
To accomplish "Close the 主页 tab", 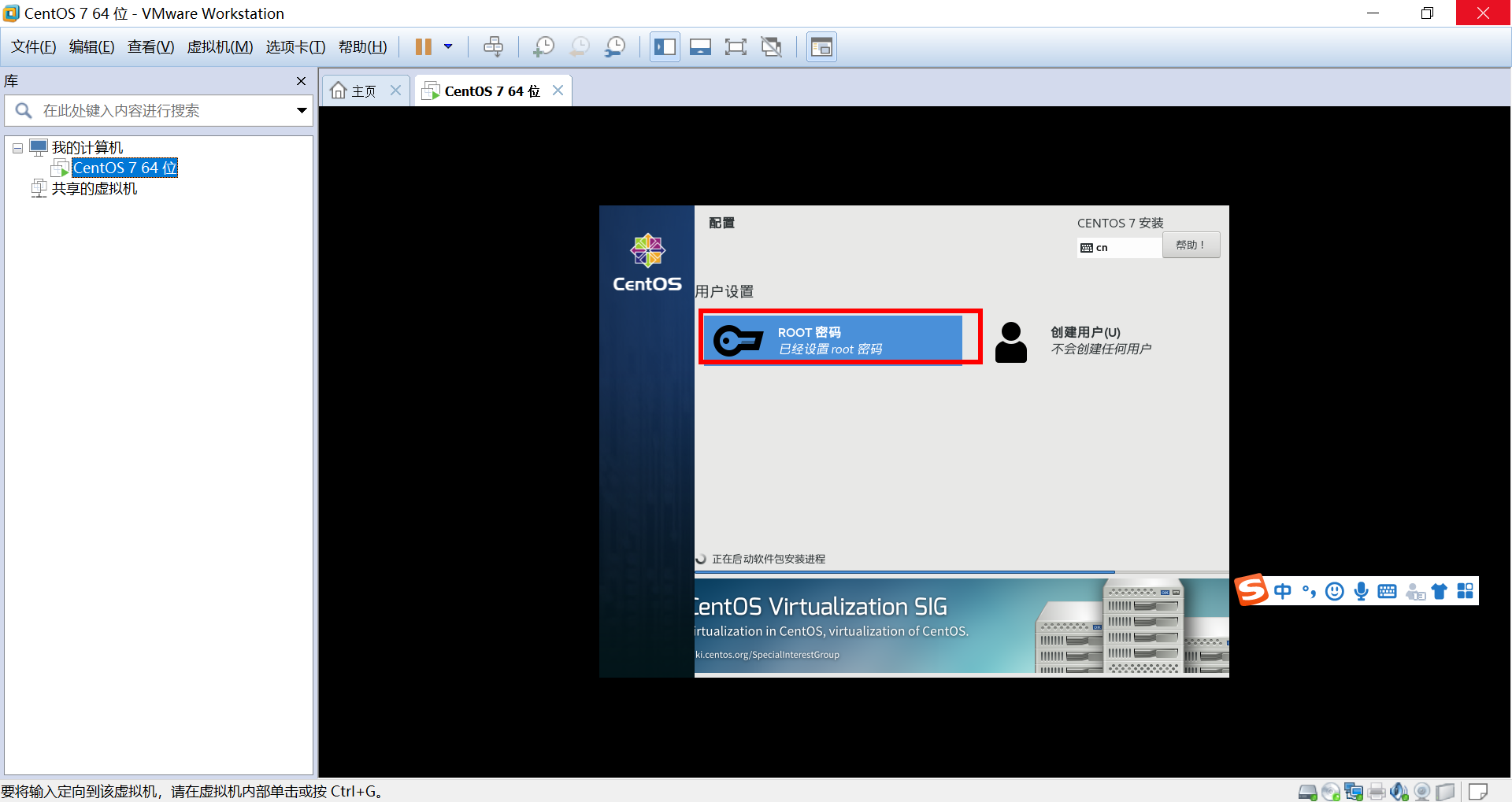I will click(396, 91).
